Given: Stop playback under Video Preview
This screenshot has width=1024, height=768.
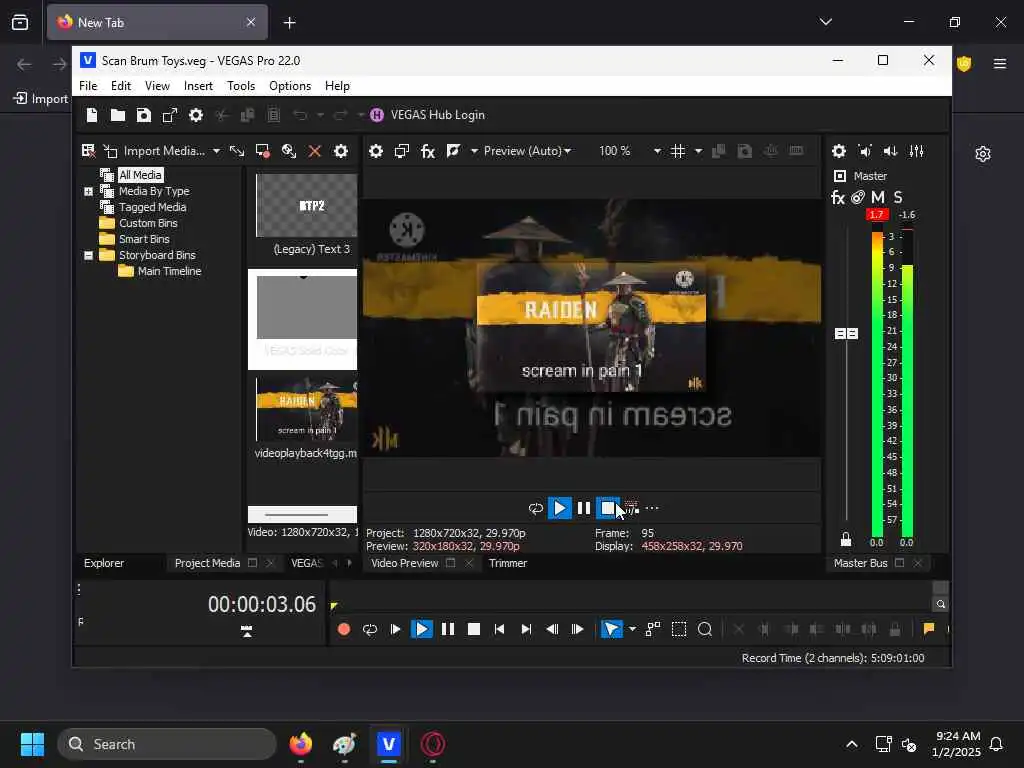Looking at the screenshot, I should (608, 508).
